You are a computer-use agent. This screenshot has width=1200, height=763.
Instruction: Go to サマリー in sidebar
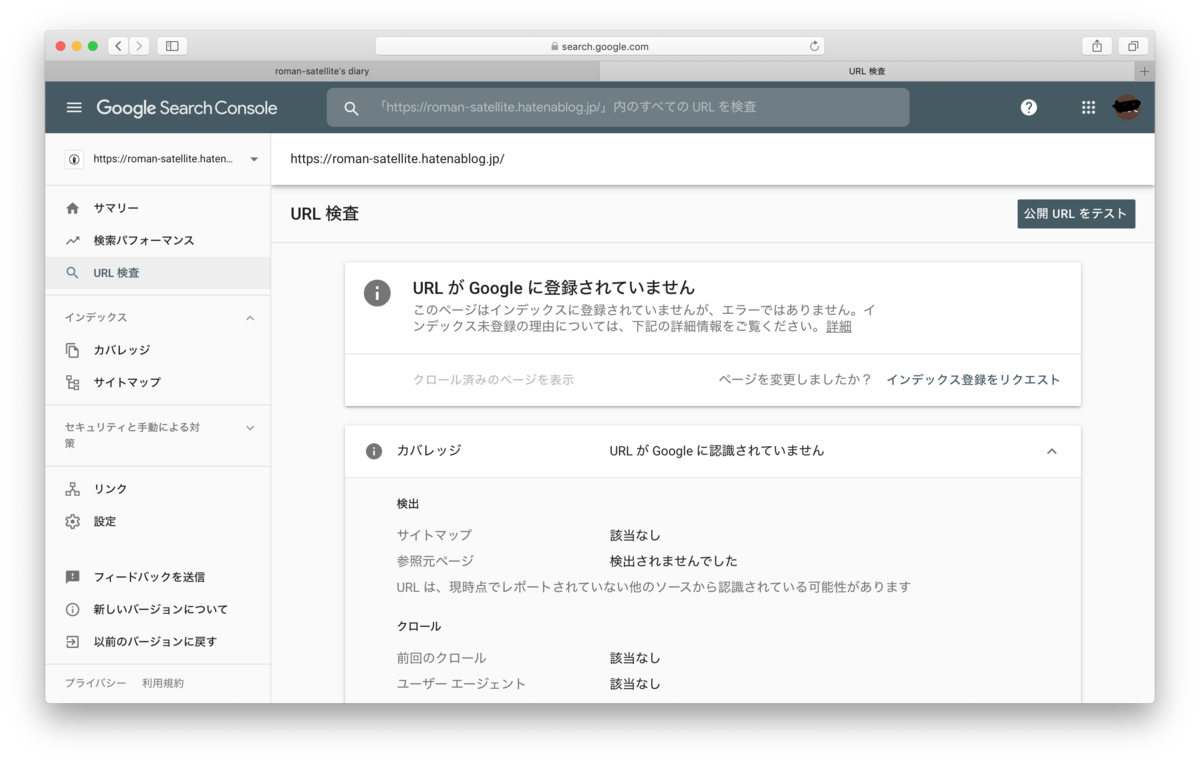coord(157,208)
